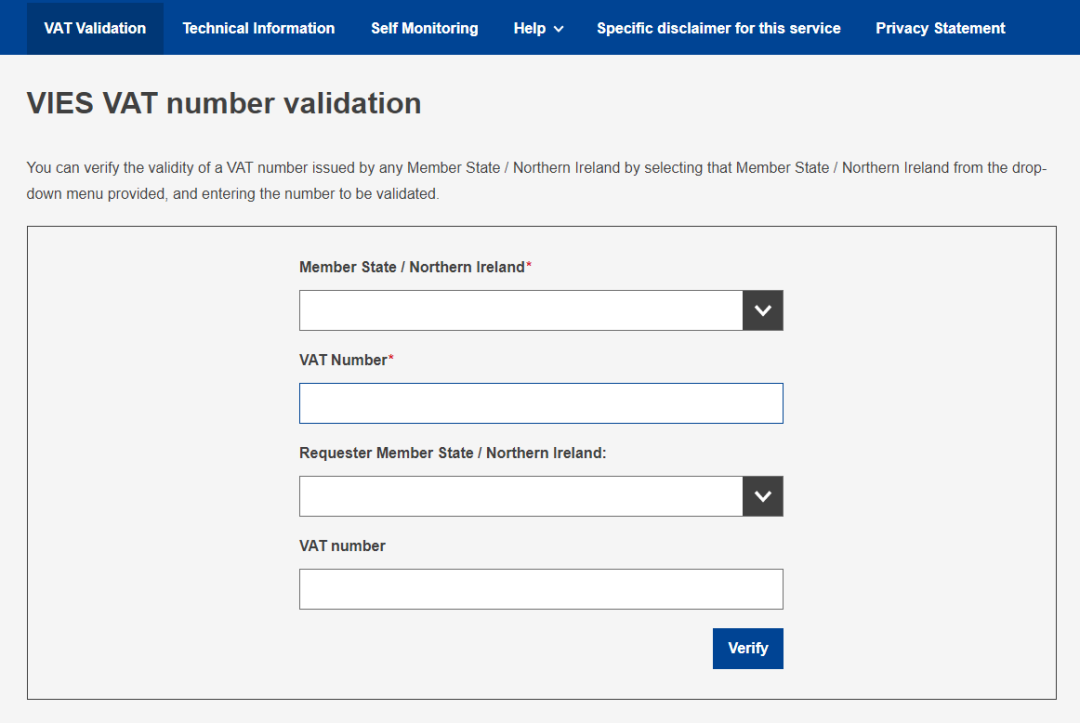The image size is (1080, 723).
Task: Open the Self Monitoring page
Action: pyautogui.click(x=424, y=28)
